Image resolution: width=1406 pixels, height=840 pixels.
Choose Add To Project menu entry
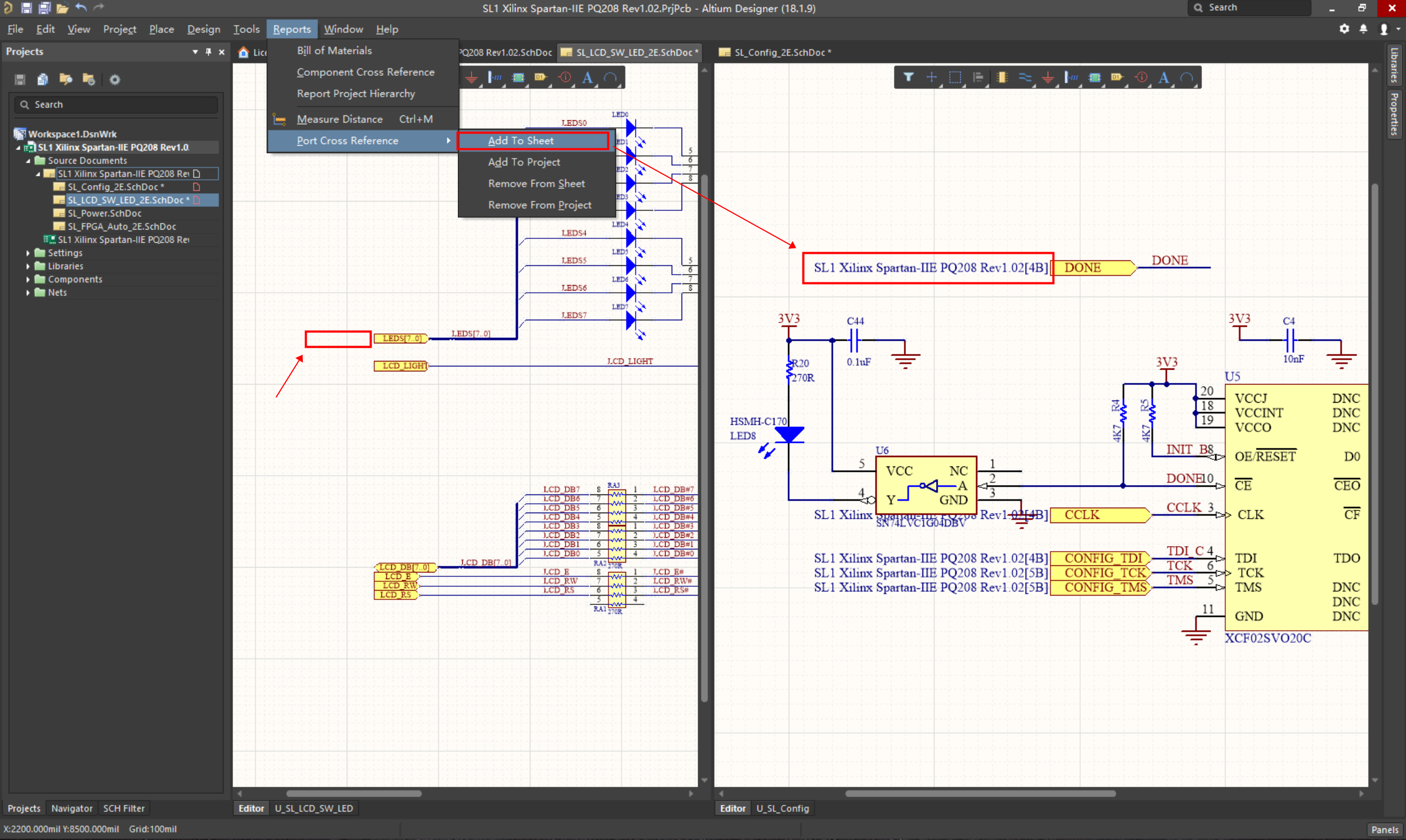pyautogui.click(x=524, y=162)
